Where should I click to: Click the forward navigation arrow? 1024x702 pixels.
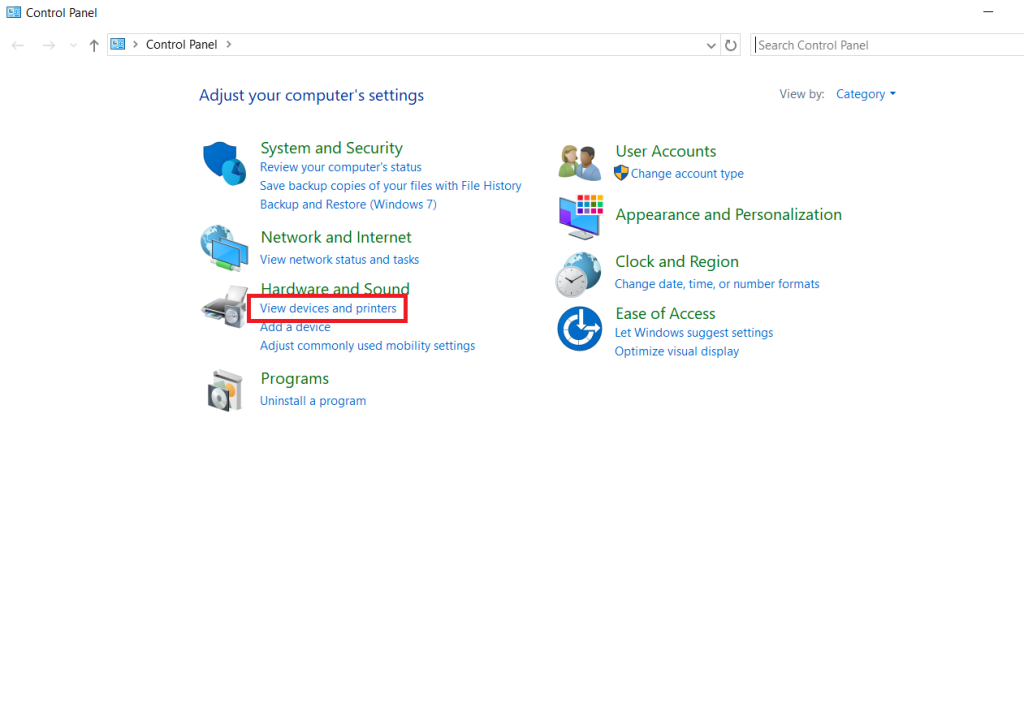coord(48,45)
